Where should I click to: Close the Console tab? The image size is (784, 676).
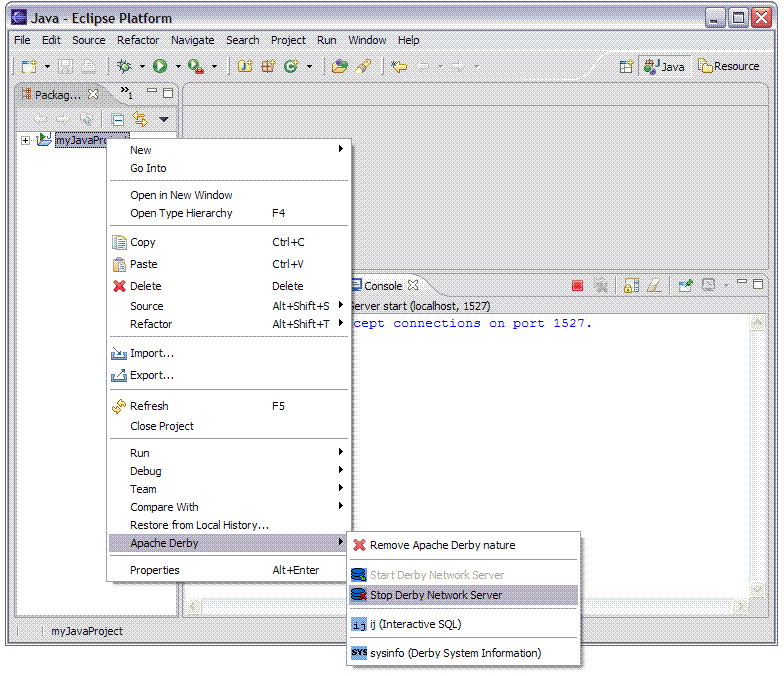(413, 286)
